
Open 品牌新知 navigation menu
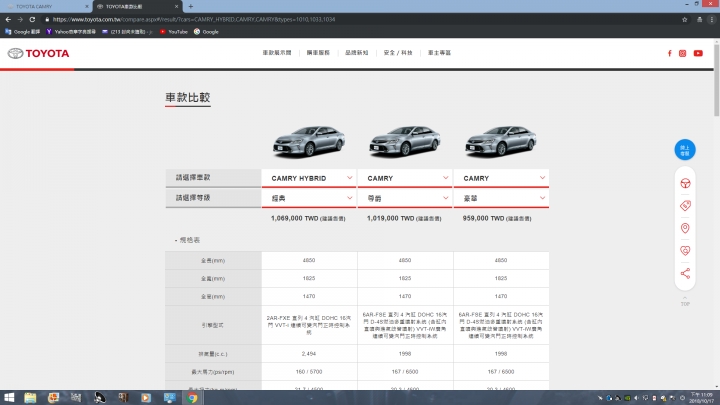pyautogui.click(x=356, y=53)
